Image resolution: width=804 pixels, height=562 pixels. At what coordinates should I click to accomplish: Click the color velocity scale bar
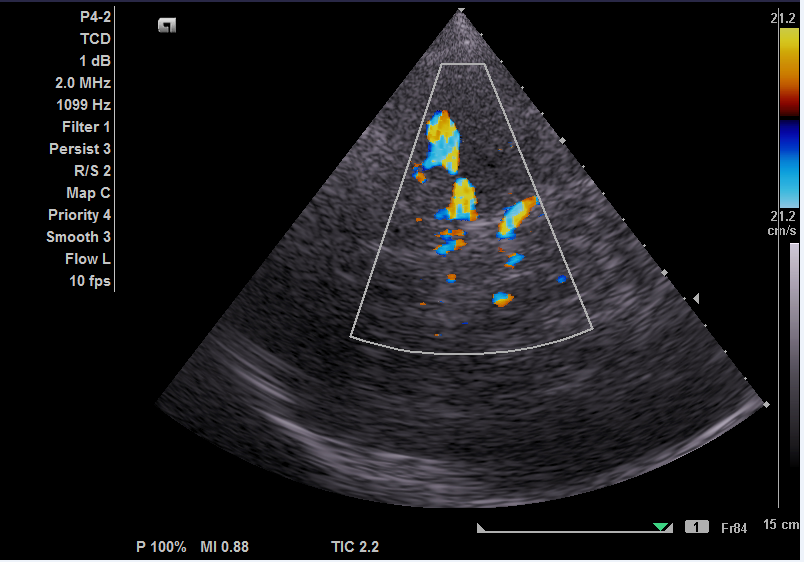789,117
